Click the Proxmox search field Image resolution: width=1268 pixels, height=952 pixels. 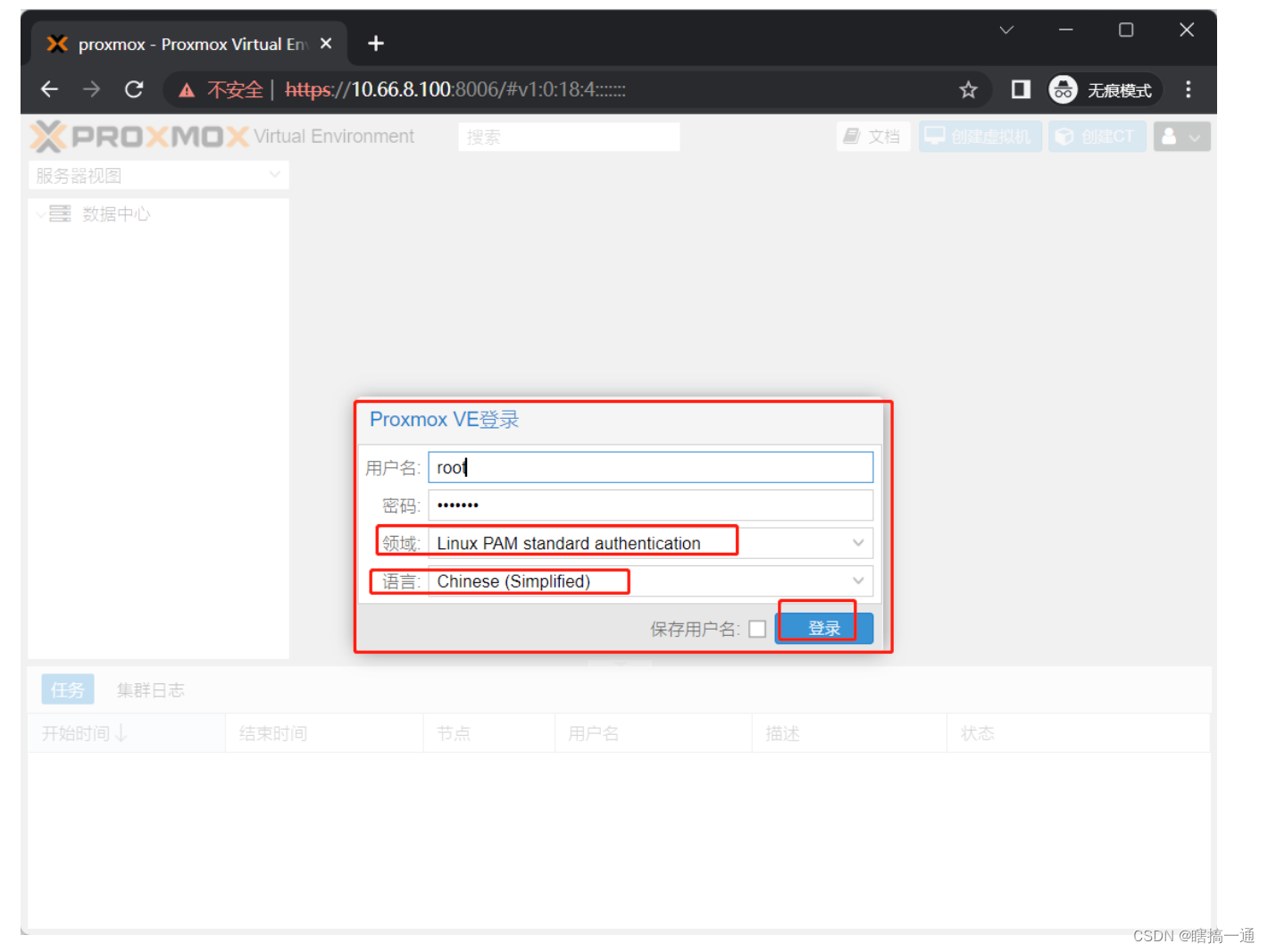pyautogui.click(x=569, y=137)
